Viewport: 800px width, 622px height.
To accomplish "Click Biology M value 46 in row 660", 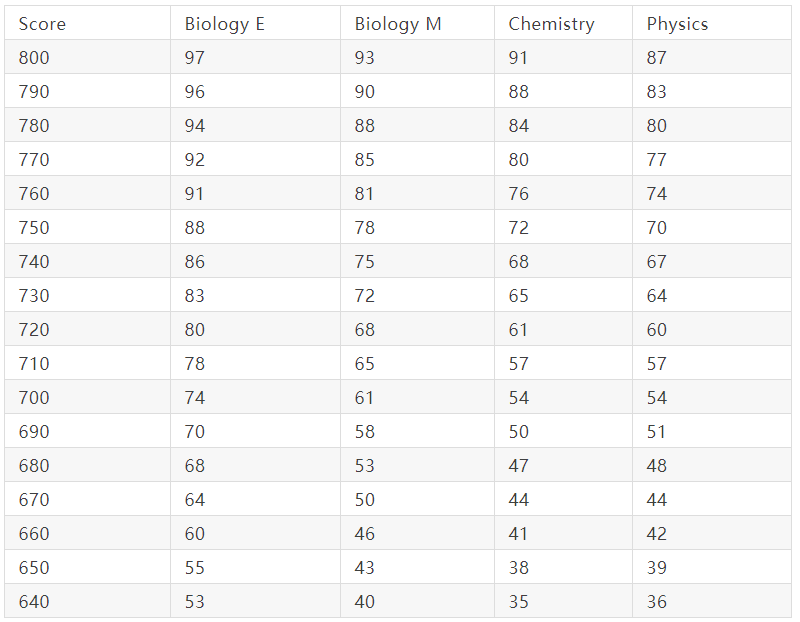I will [365, 534].
